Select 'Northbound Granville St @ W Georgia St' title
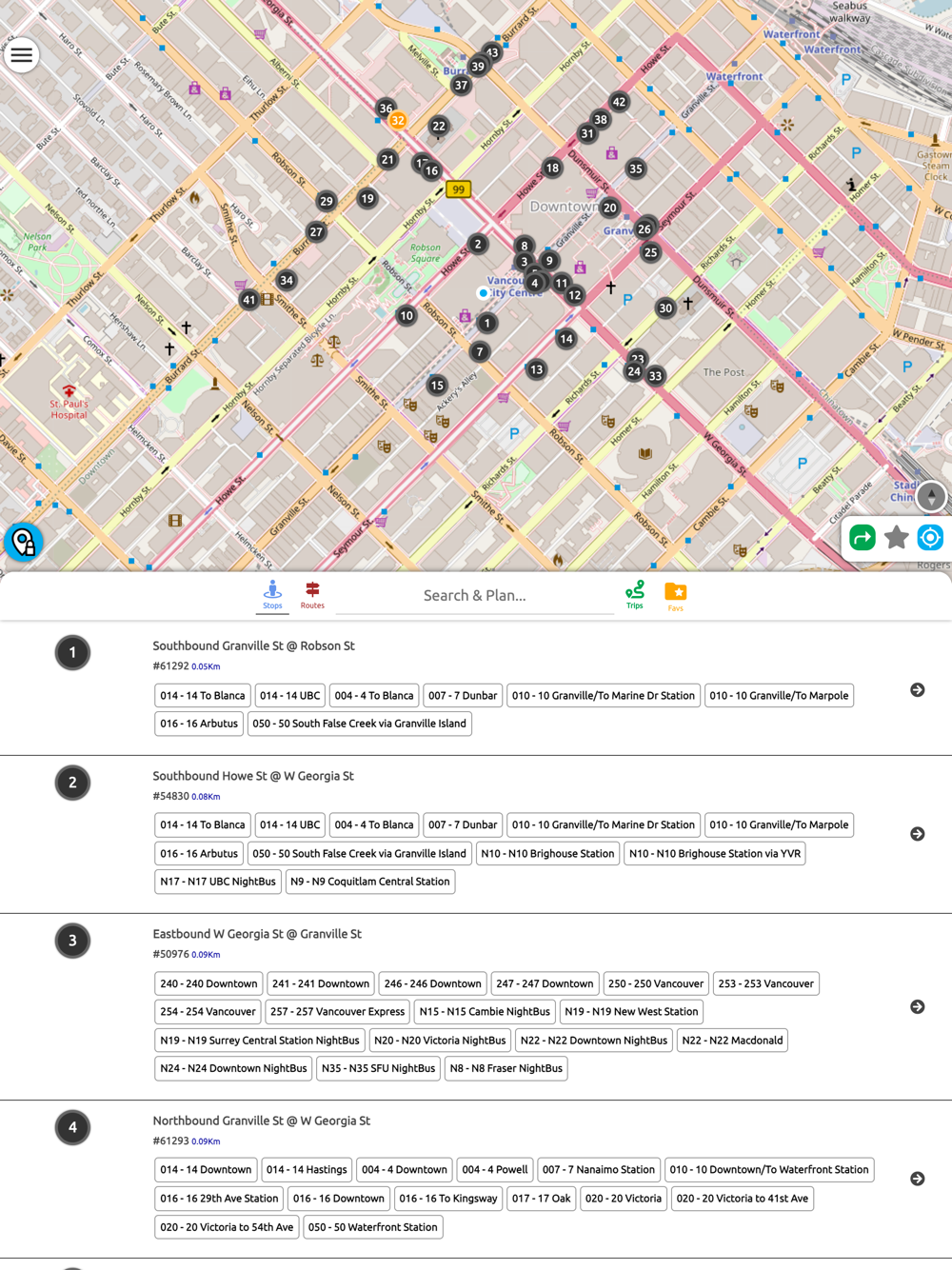 pyautogui.click(x=262, y=1121)
